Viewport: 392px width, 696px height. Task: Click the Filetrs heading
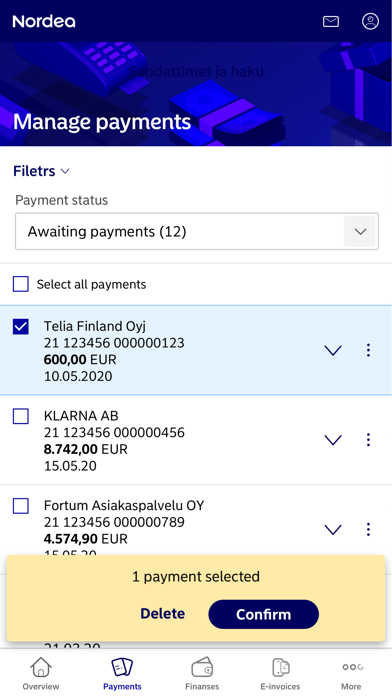click(x=34, y=171)
